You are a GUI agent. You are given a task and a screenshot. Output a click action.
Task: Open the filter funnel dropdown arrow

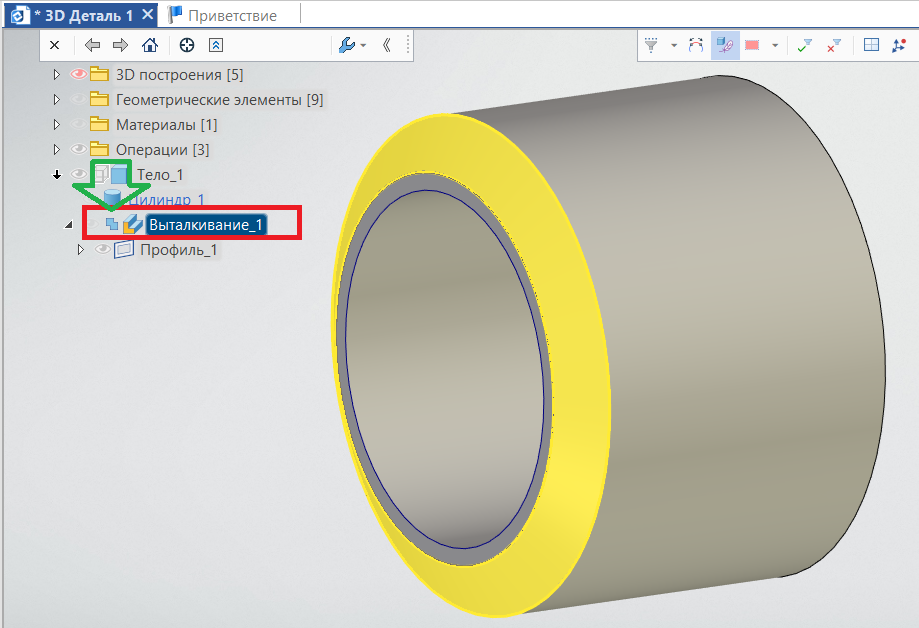(674, 45)
